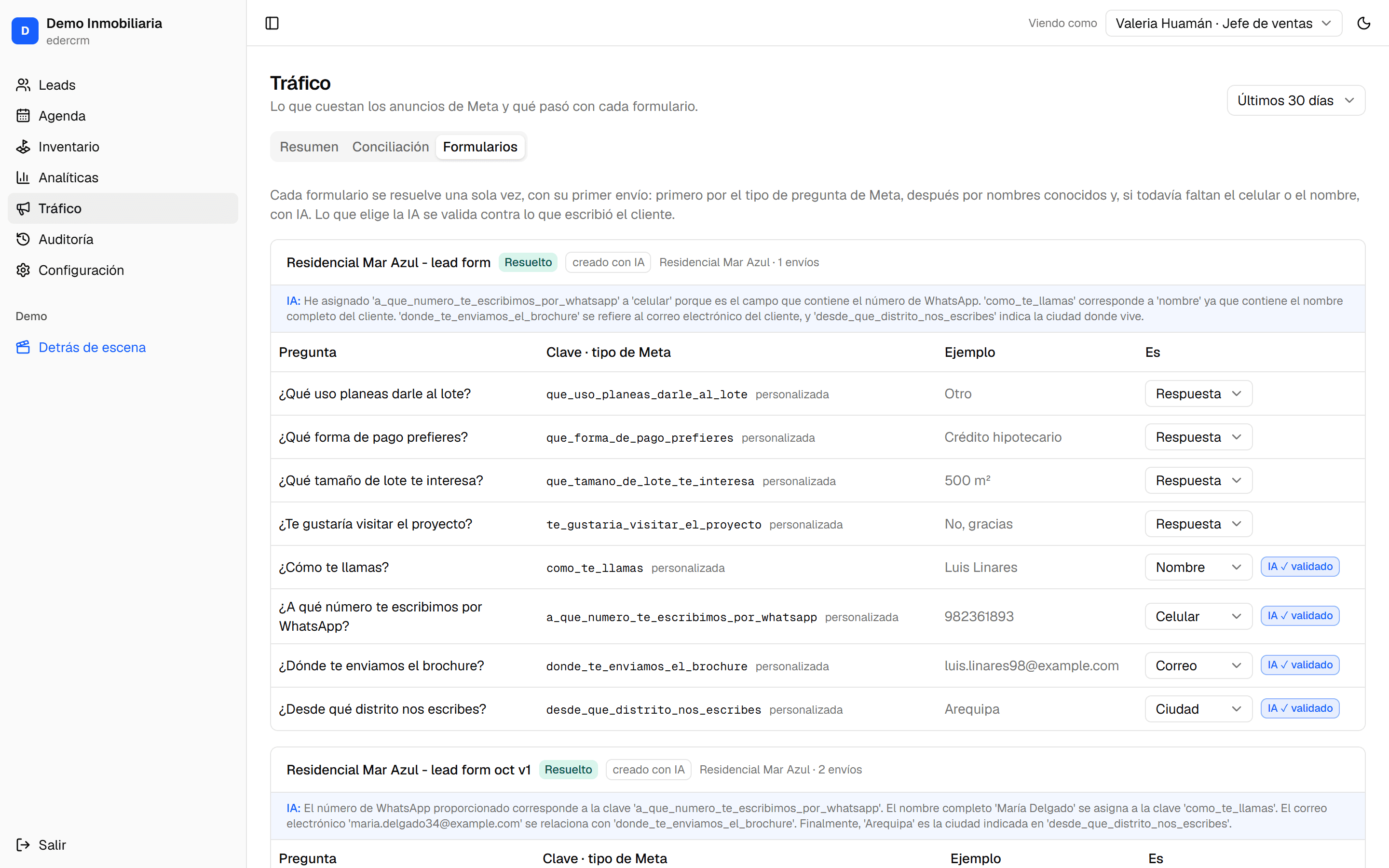Click the Demo Inmobiliaria D logo
Image resolution: width=1389 pixels, height=868 pixels.
[x=25, y=31]
